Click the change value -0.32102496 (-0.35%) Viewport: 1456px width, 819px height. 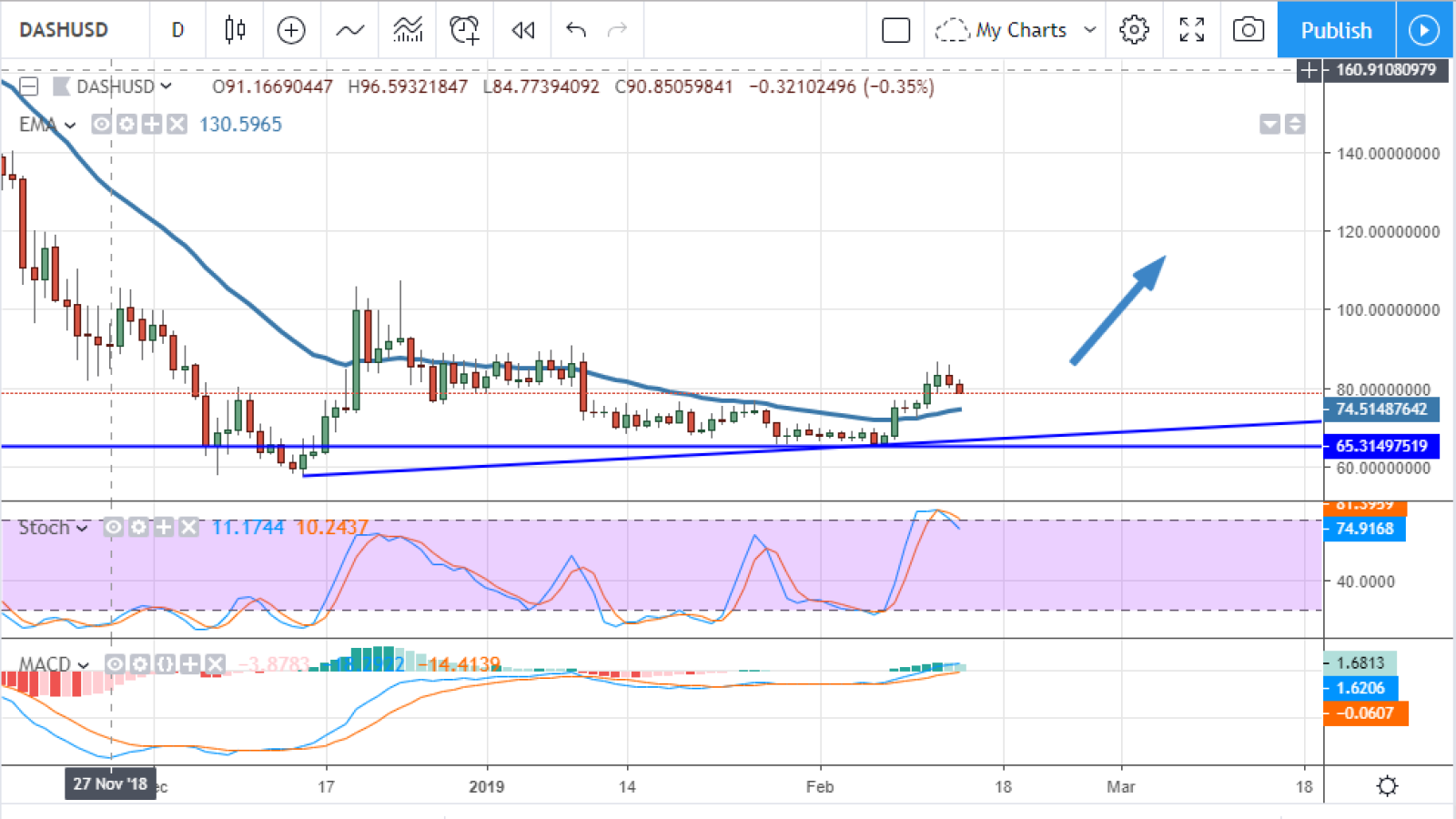coord(842,86)
